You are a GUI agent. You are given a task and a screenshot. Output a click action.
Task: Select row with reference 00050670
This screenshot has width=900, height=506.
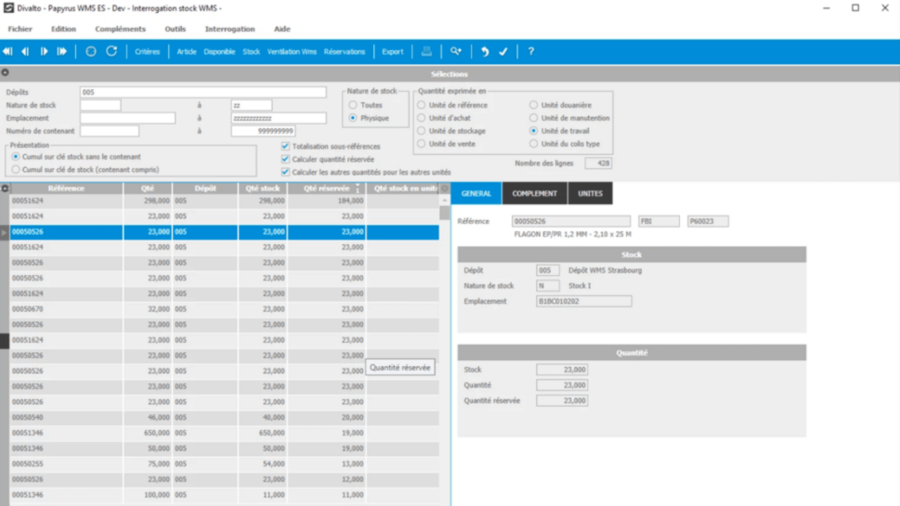tap(224, 309)
